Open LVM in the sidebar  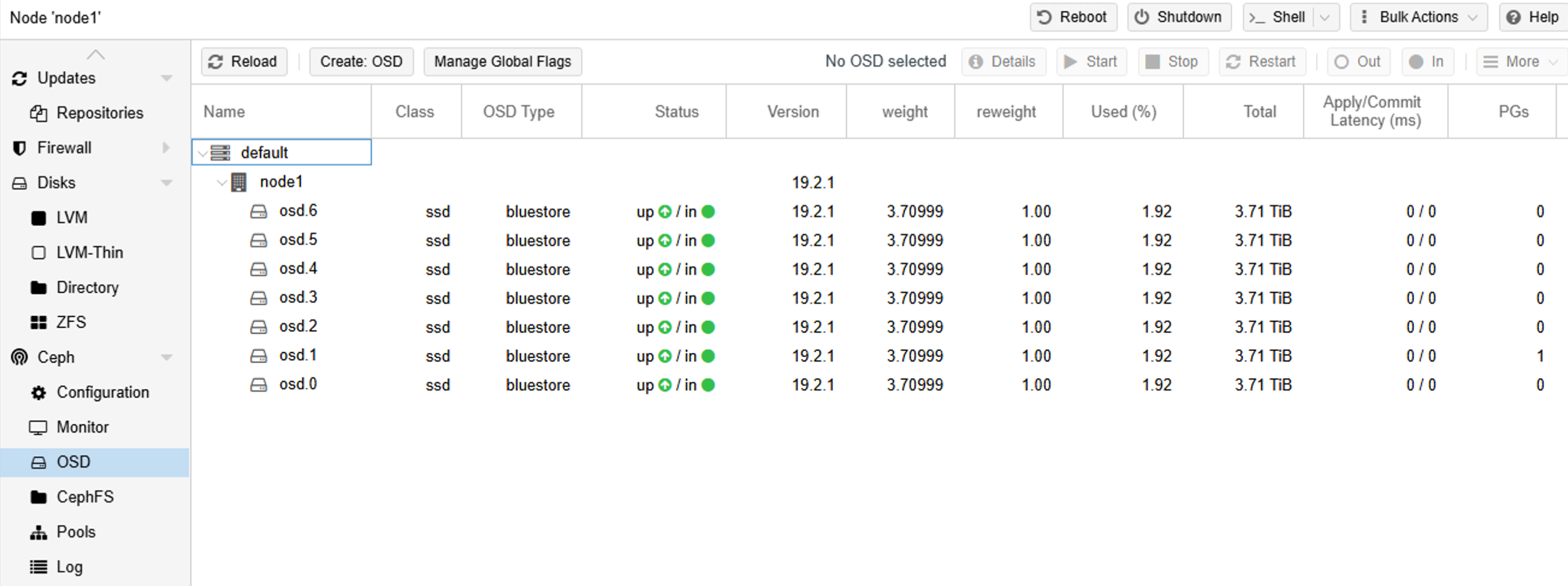(x=72, y=217)
